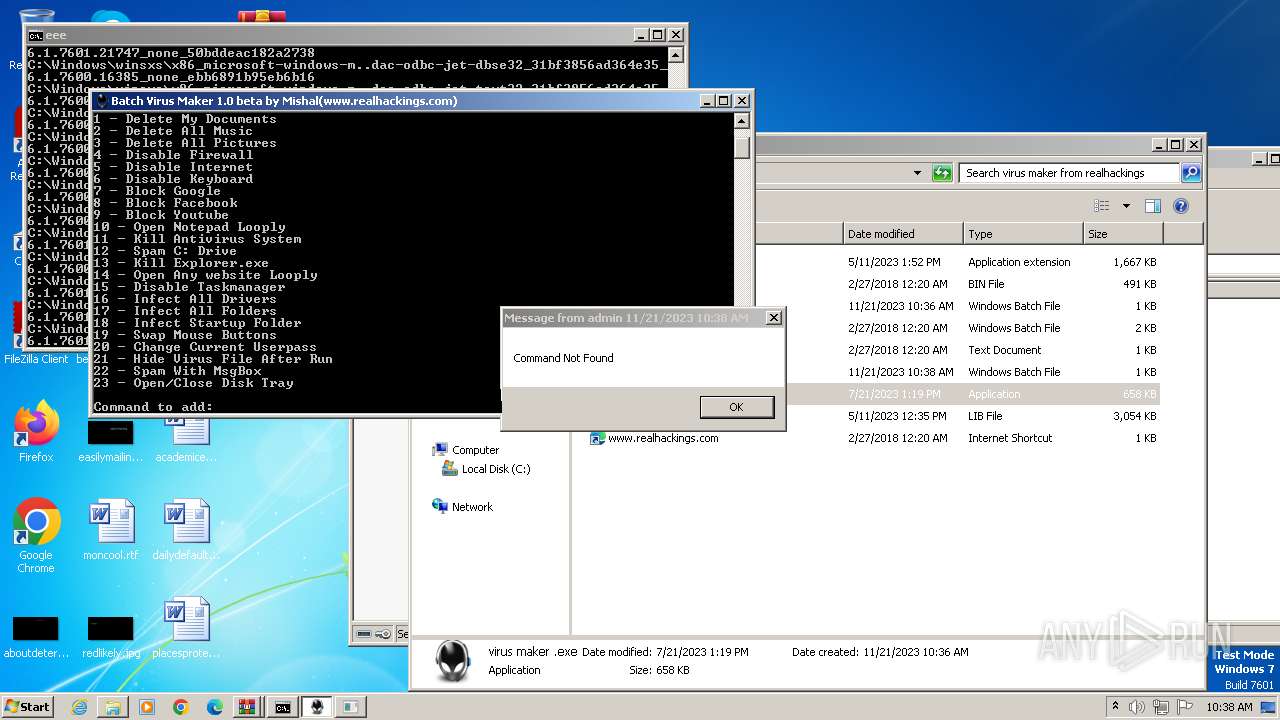
Task: Toggle the preview pane icon
Action: pyautogui.click(x=1152, y=206)
